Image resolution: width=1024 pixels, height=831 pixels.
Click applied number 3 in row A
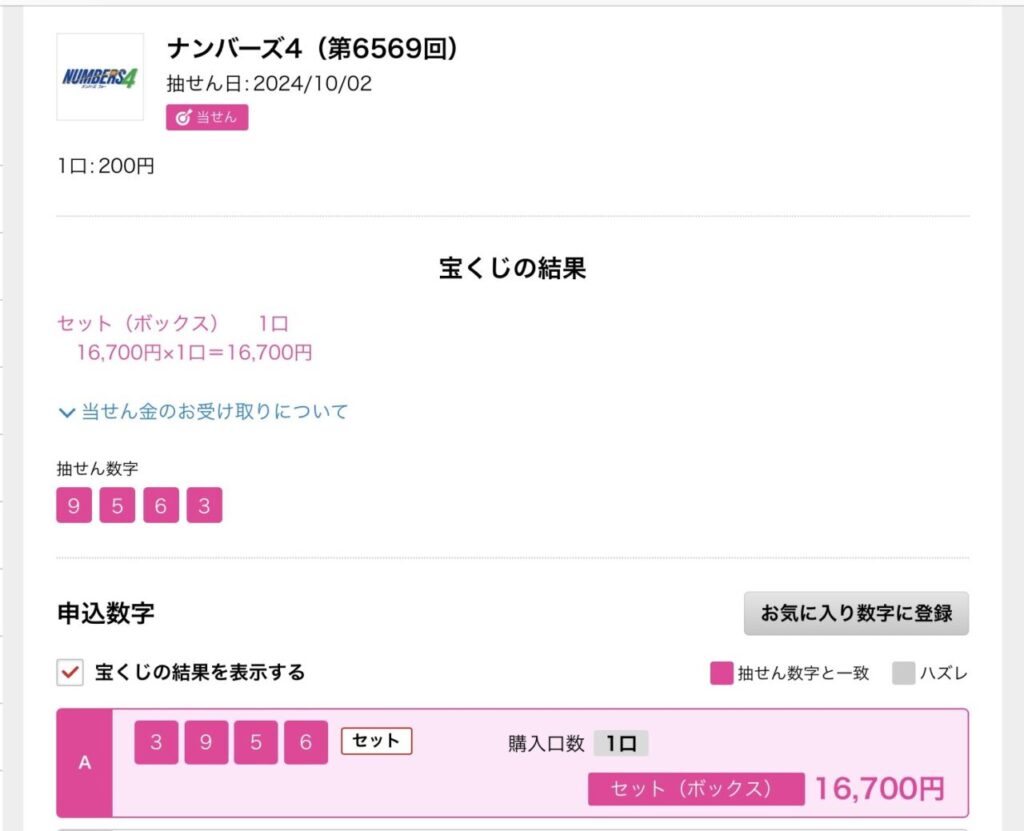click(156, 742)
